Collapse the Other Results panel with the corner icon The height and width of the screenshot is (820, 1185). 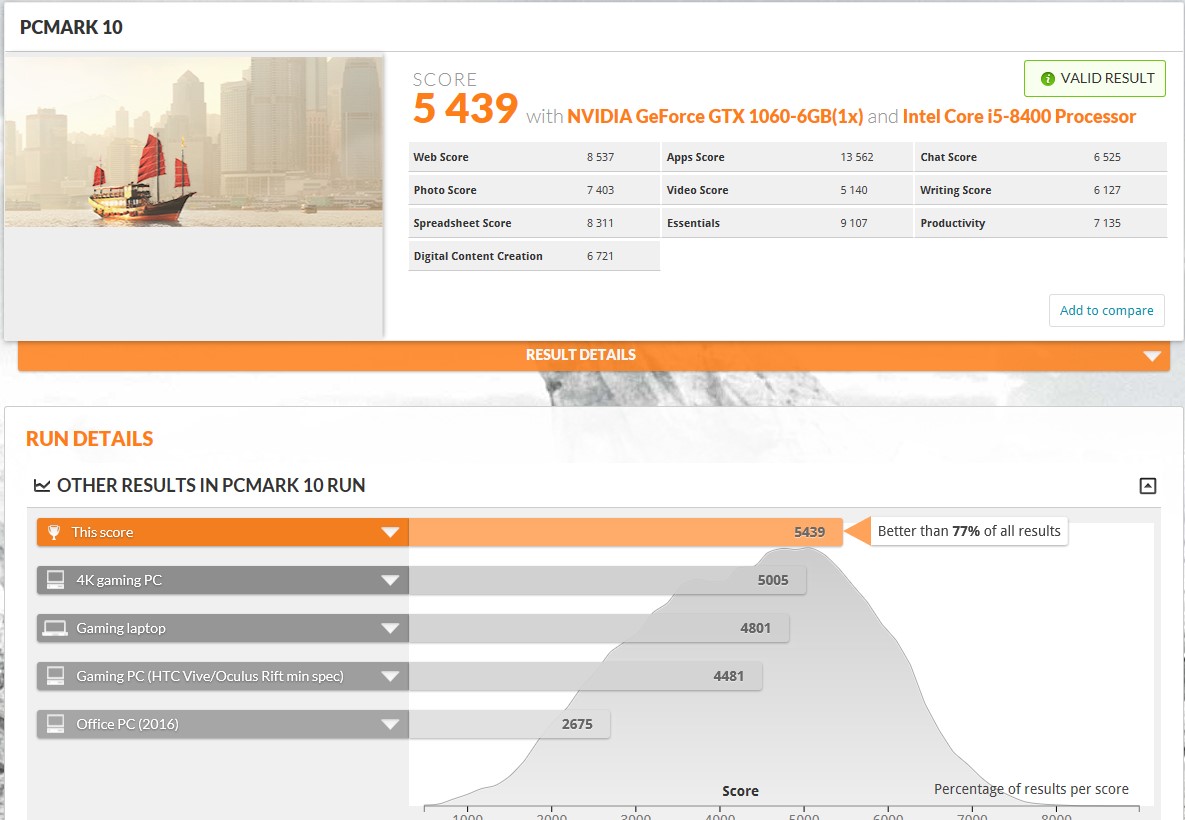1147,486
